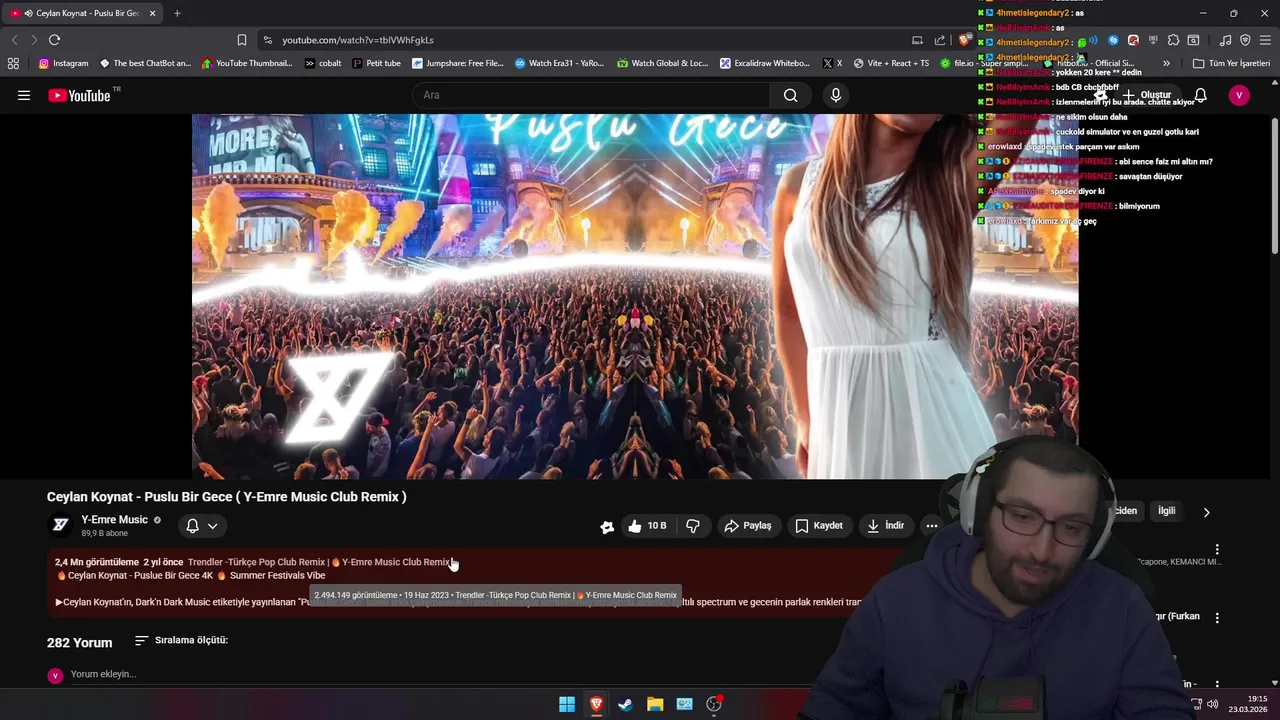Click the volume icon in system tray

pyautogui.click(x=1213, y=704)
